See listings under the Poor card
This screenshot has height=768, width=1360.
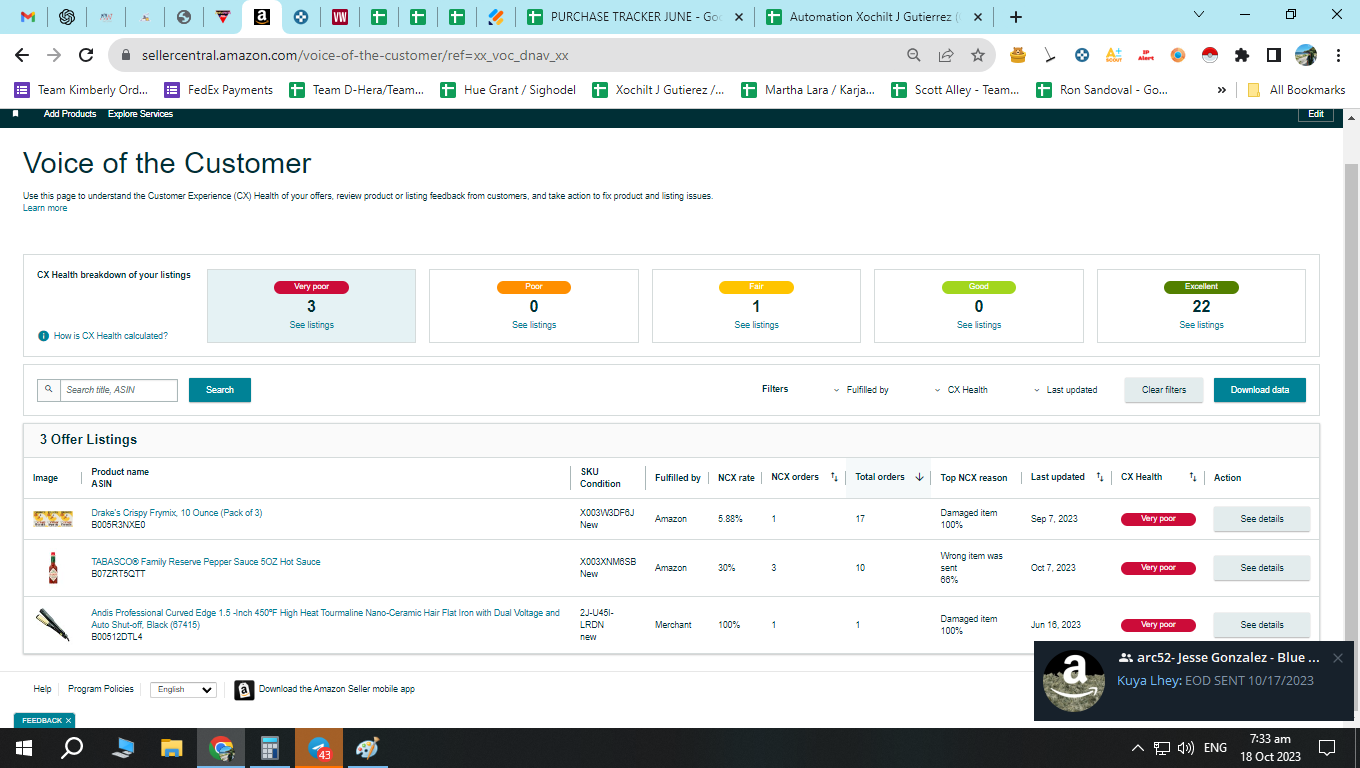point(534,325)
